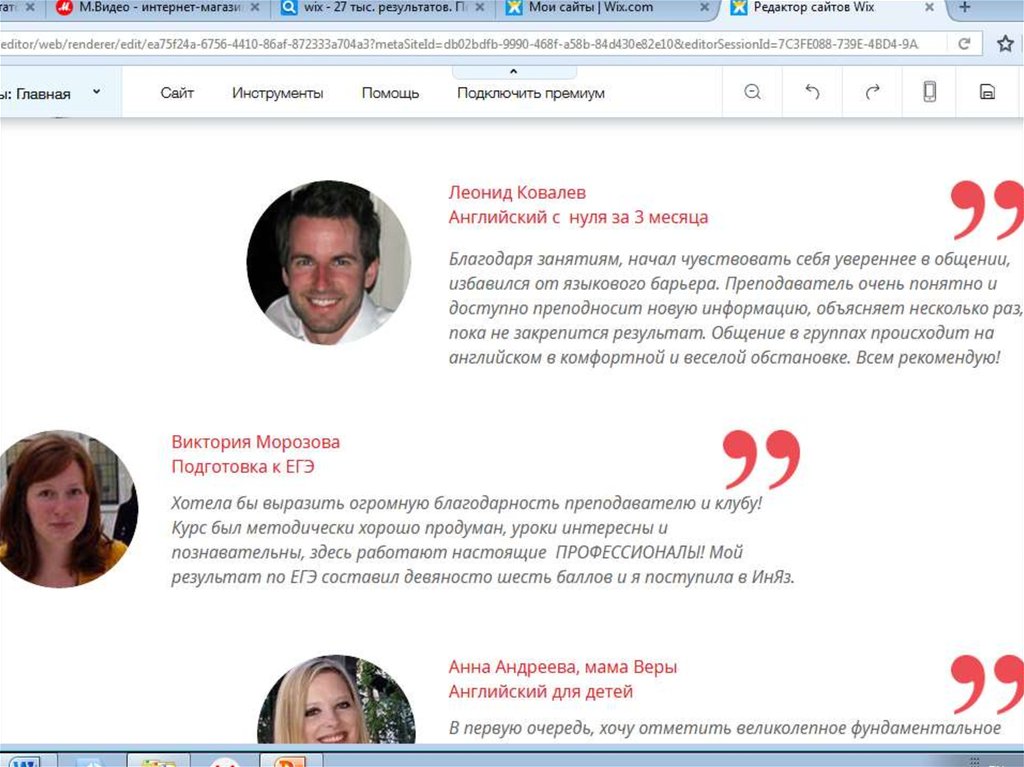
Task: Open the Помощь menu
Action: pos(391,93)
